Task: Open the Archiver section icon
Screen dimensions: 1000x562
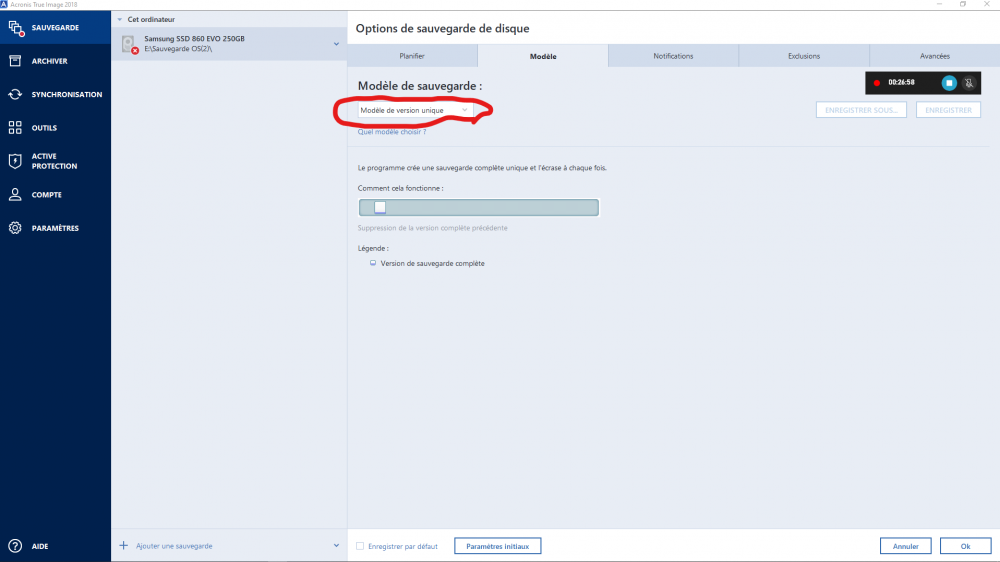Action: [15, 61]
